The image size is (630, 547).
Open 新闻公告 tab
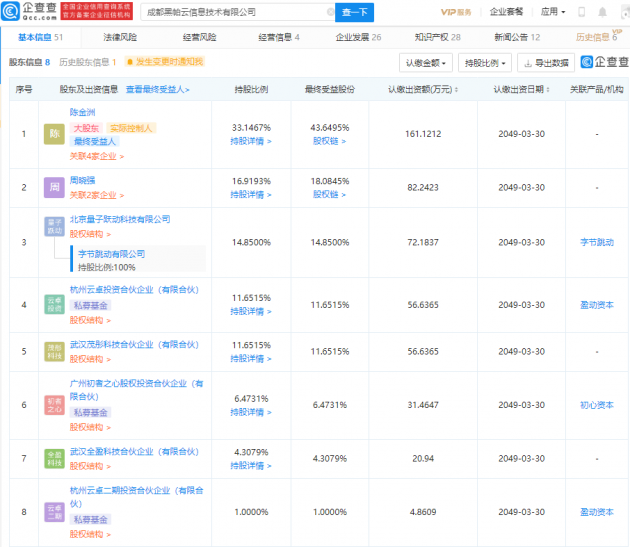pyautogui.click(x=517, y=37)
